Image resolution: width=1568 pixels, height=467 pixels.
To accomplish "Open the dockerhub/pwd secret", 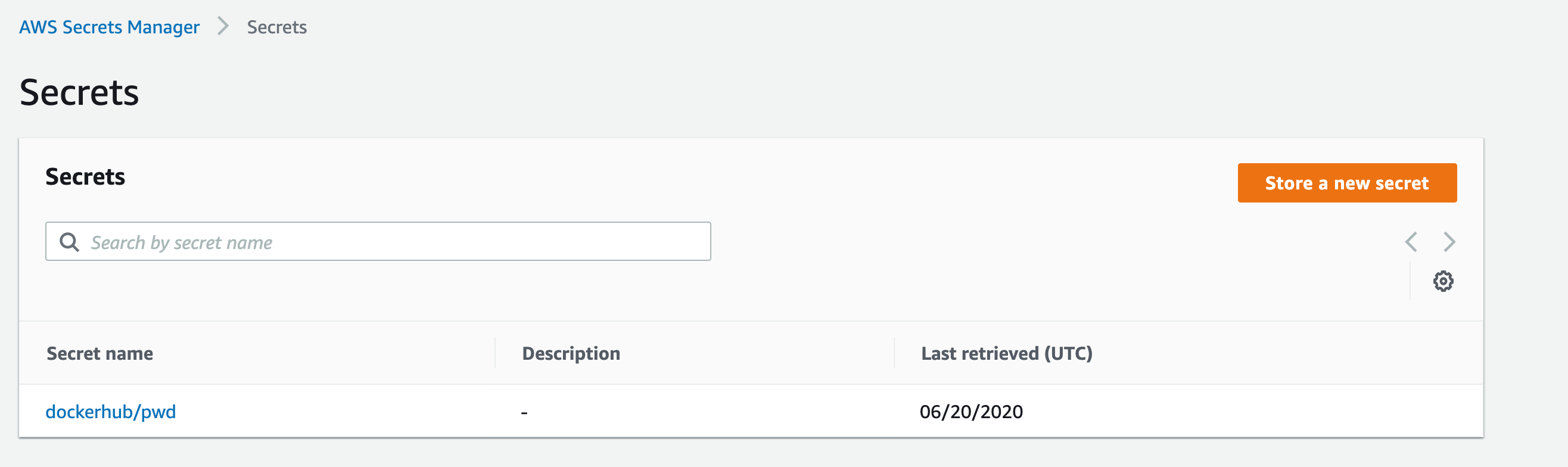I will (111, 412).
